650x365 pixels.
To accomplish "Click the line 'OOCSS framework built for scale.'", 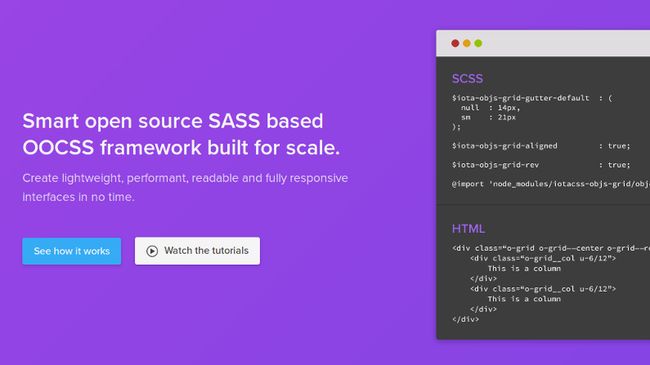I will click(181, 147).
